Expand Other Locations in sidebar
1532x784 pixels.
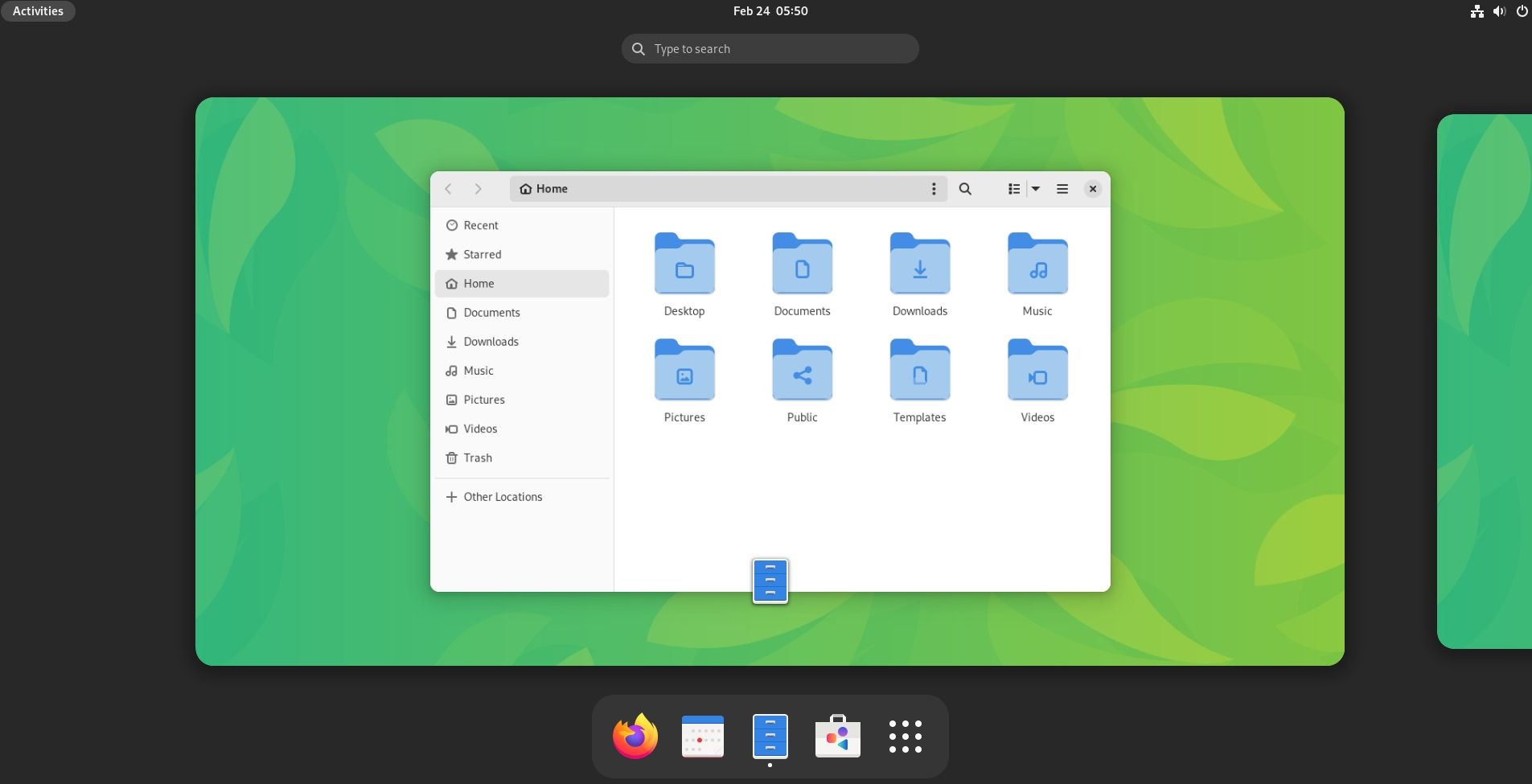(x=503, y=497)
